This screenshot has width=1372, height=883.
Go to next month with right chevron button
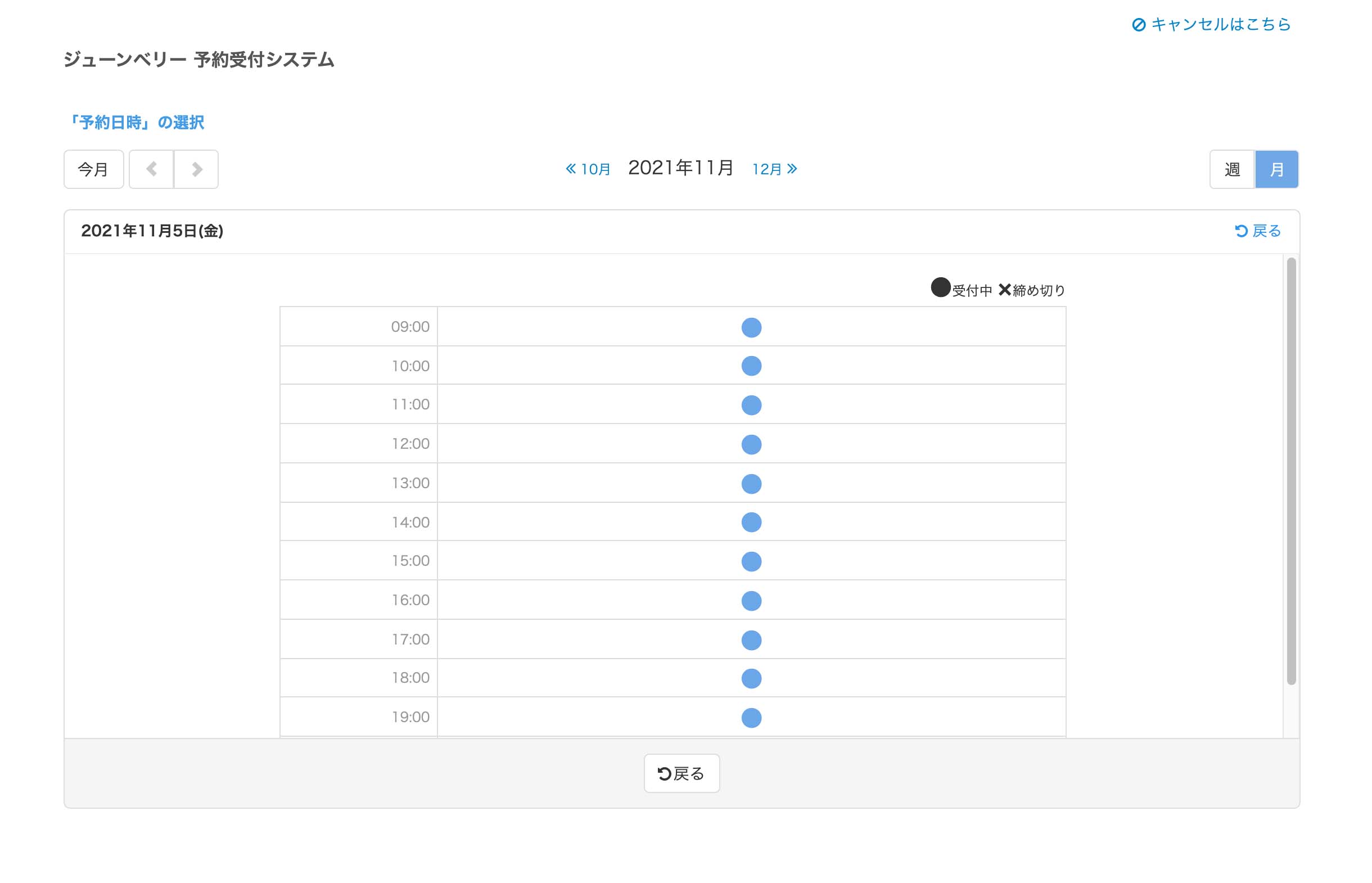[196, 169]
